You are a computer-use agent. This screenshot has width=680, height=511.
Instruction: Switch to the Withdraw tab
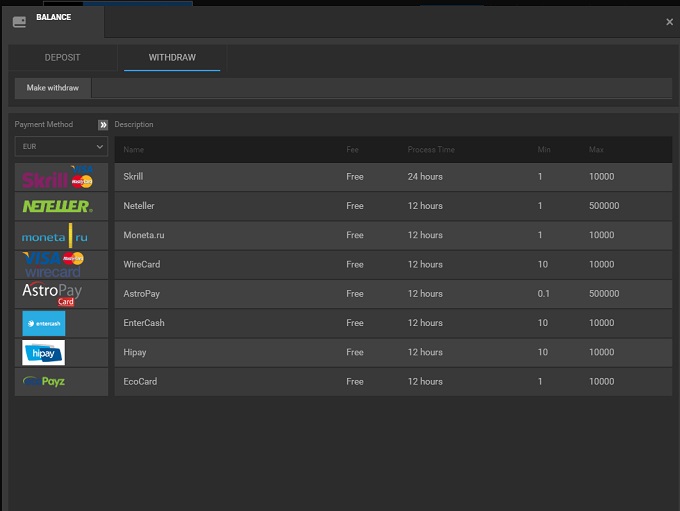pos(172,58)
